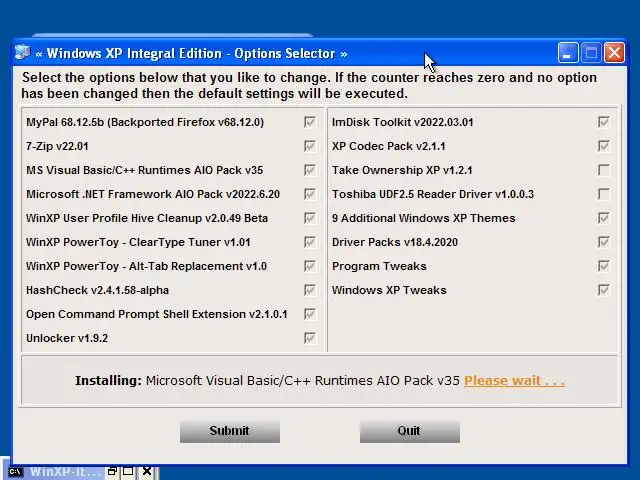This screenshot has height=480, width=640.
Task: Click the 'Unlocker v1.9.2' label
Action: pyautogui.click(x=67, y=338)
